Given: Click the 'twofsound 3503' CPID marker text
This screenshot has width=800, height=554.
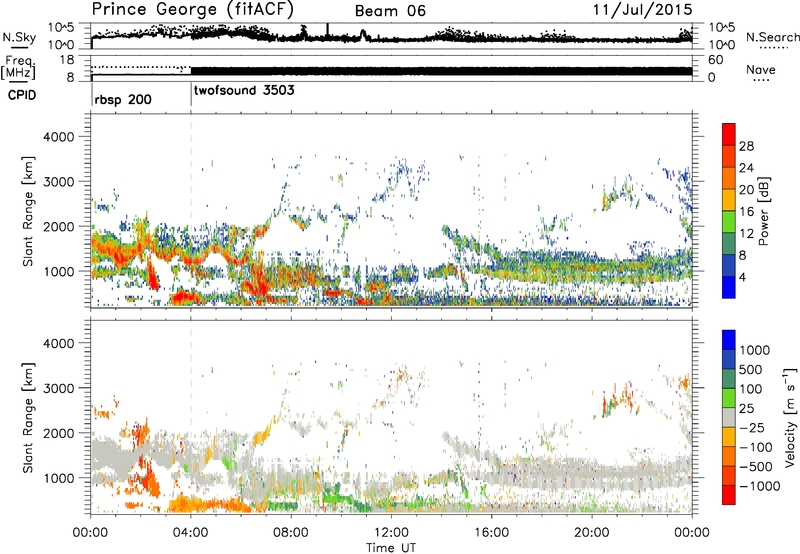Looking at the screenshot, I should (x=244, y=90).
